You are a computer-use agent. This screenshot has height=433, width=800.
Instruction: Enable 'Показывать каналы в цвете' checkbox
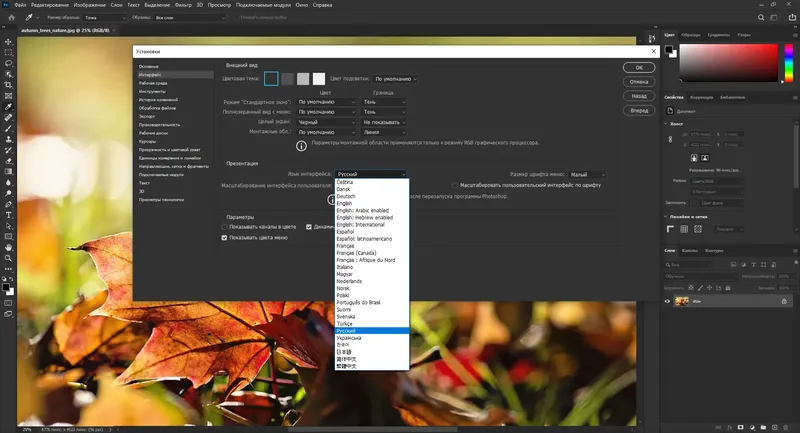224,227
